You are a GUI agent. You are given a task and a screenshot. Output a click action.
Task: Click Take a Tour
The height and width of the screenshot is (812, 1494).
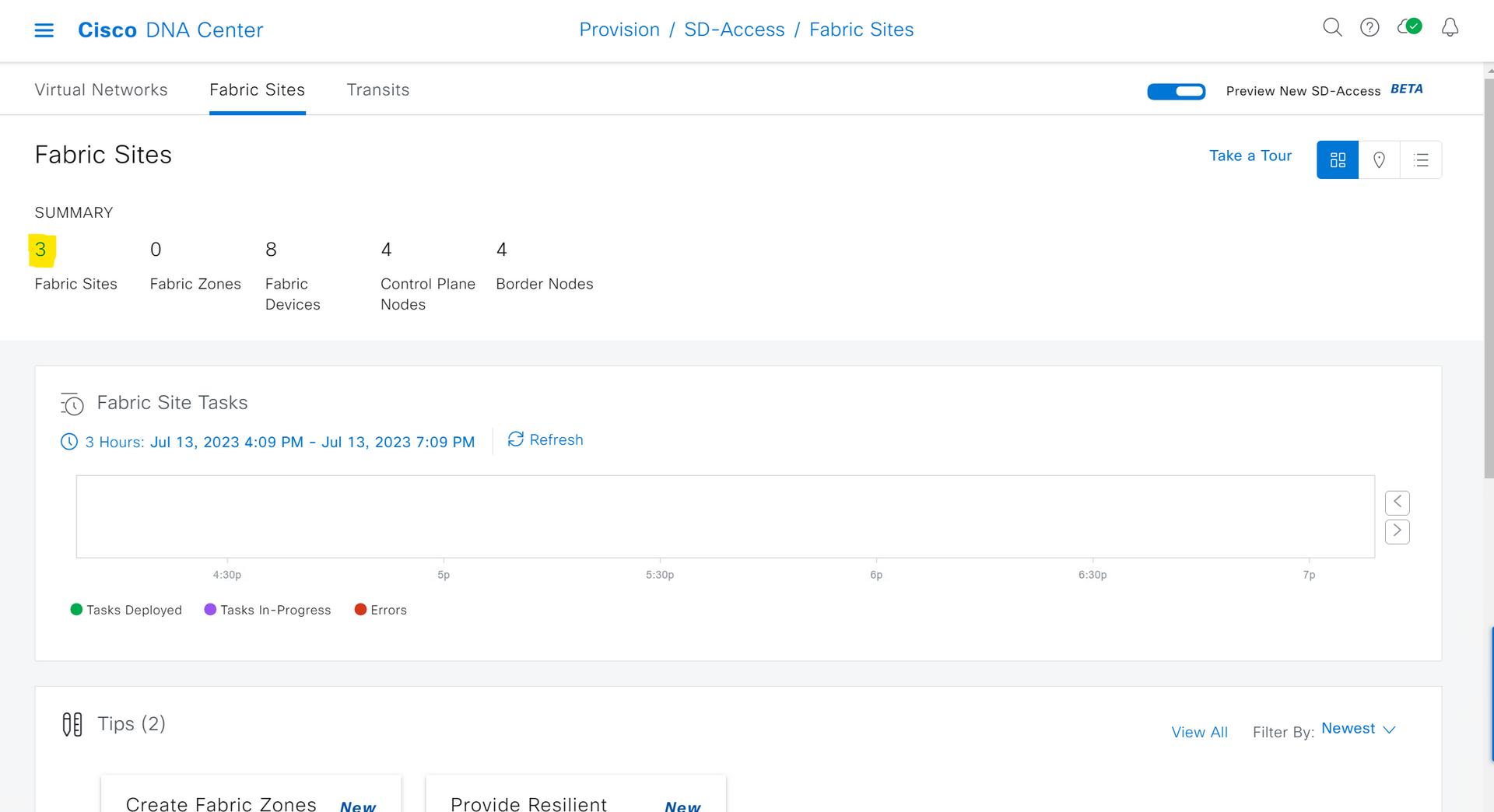[1250, 156]
